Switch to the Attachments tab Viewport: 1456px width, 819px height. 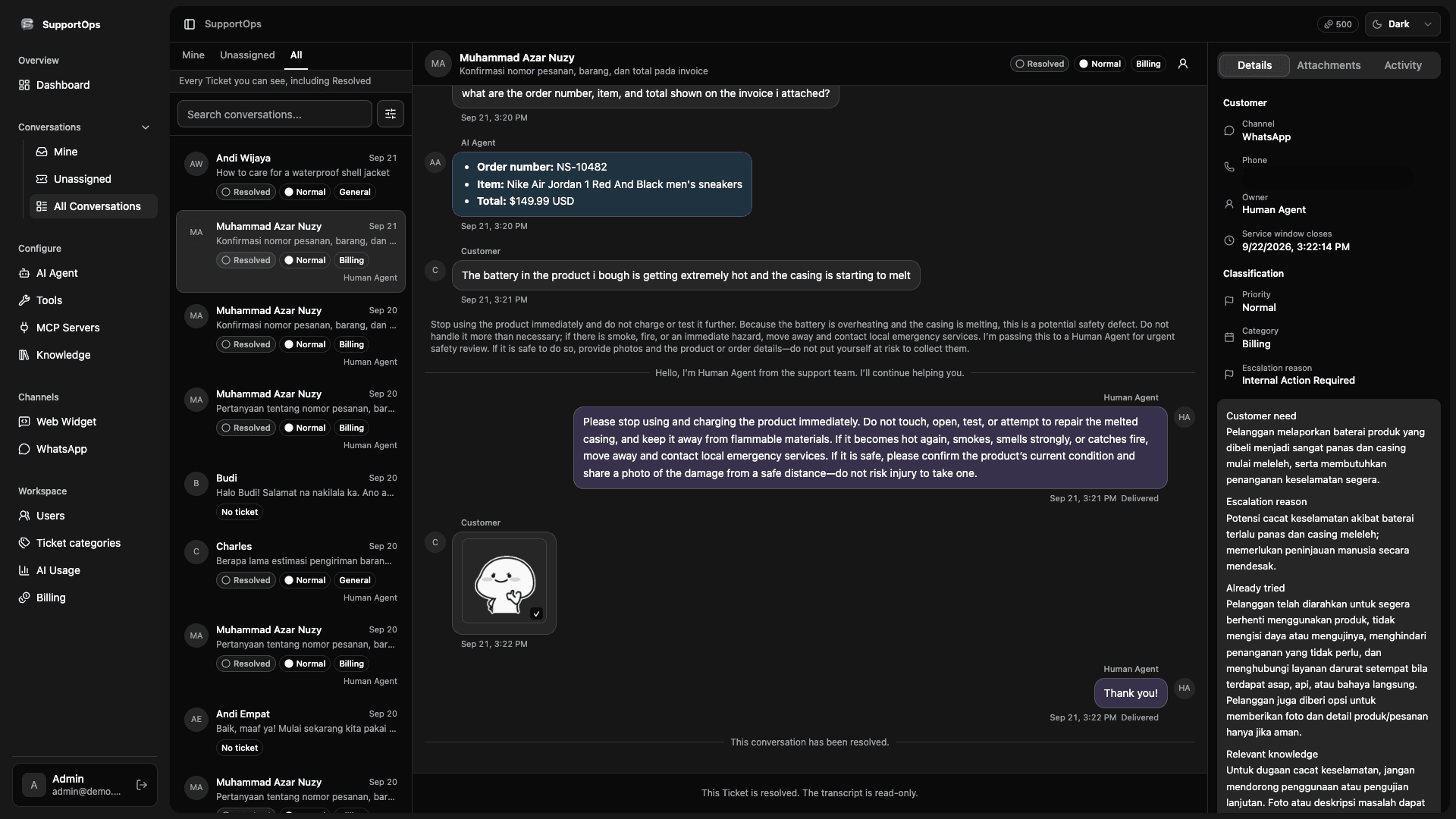click(x=1329, y=65)
